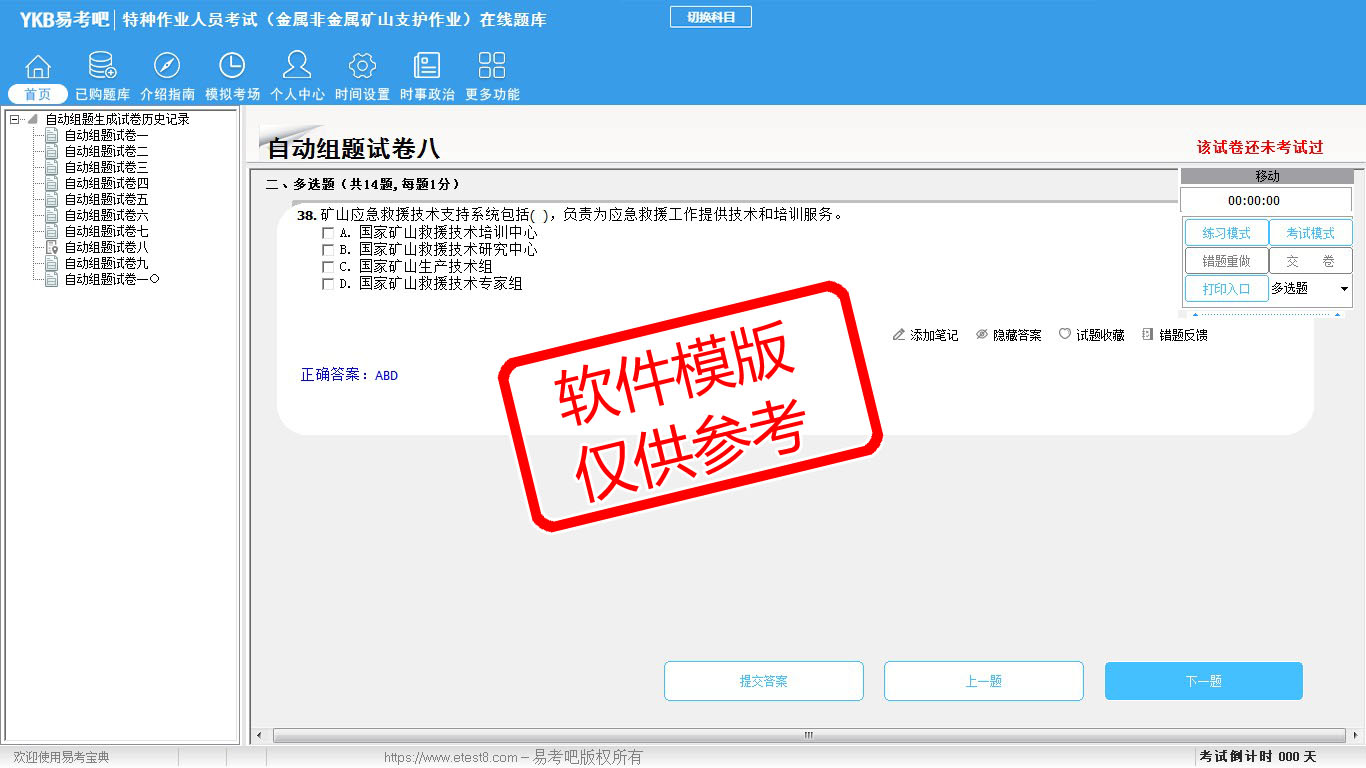Select 自动组题试卷五 in the tree
1366x768 pixels.
click(x=106, y=200)
